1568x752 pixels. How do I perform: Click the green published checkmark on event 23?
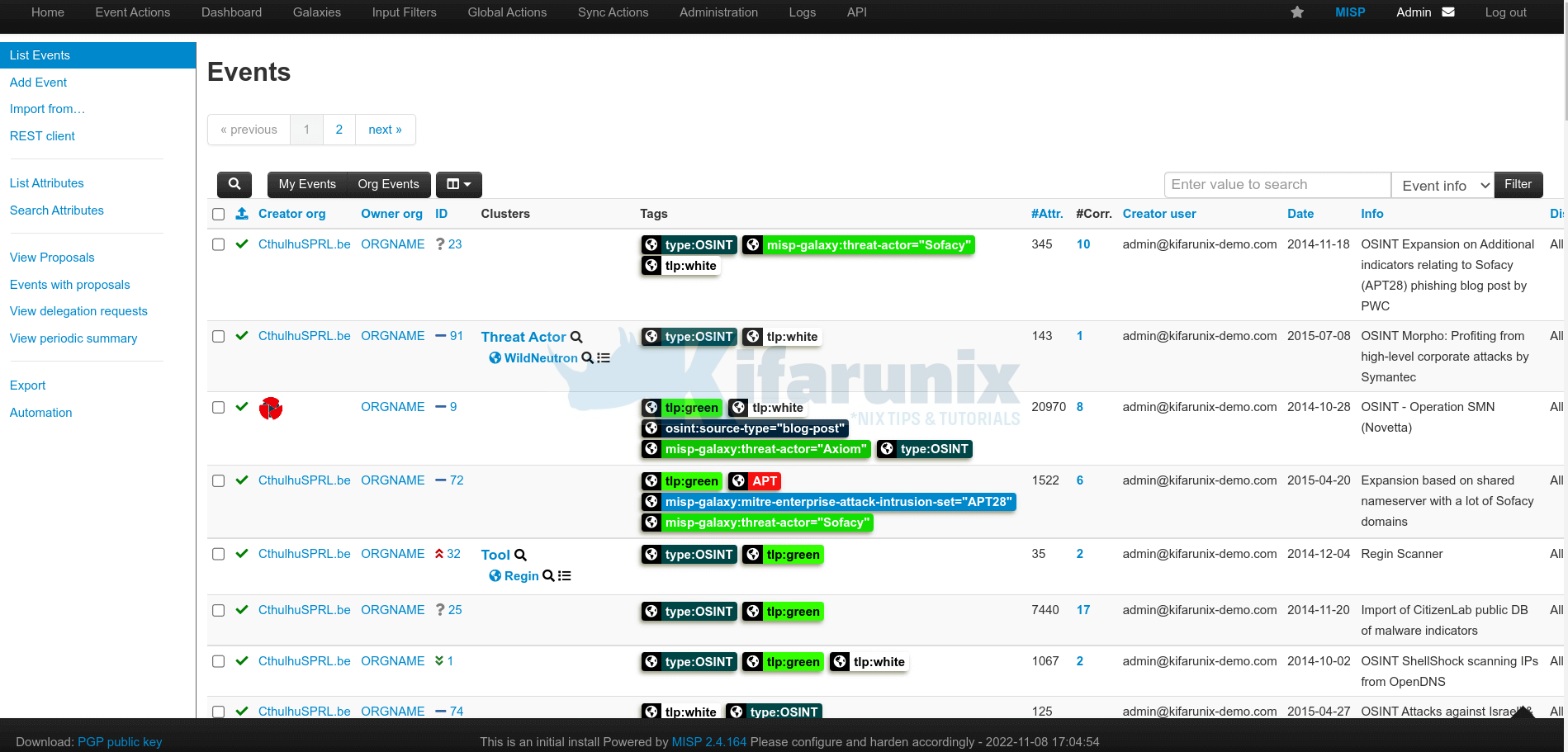pyautogui.click(x=242, y=244)
